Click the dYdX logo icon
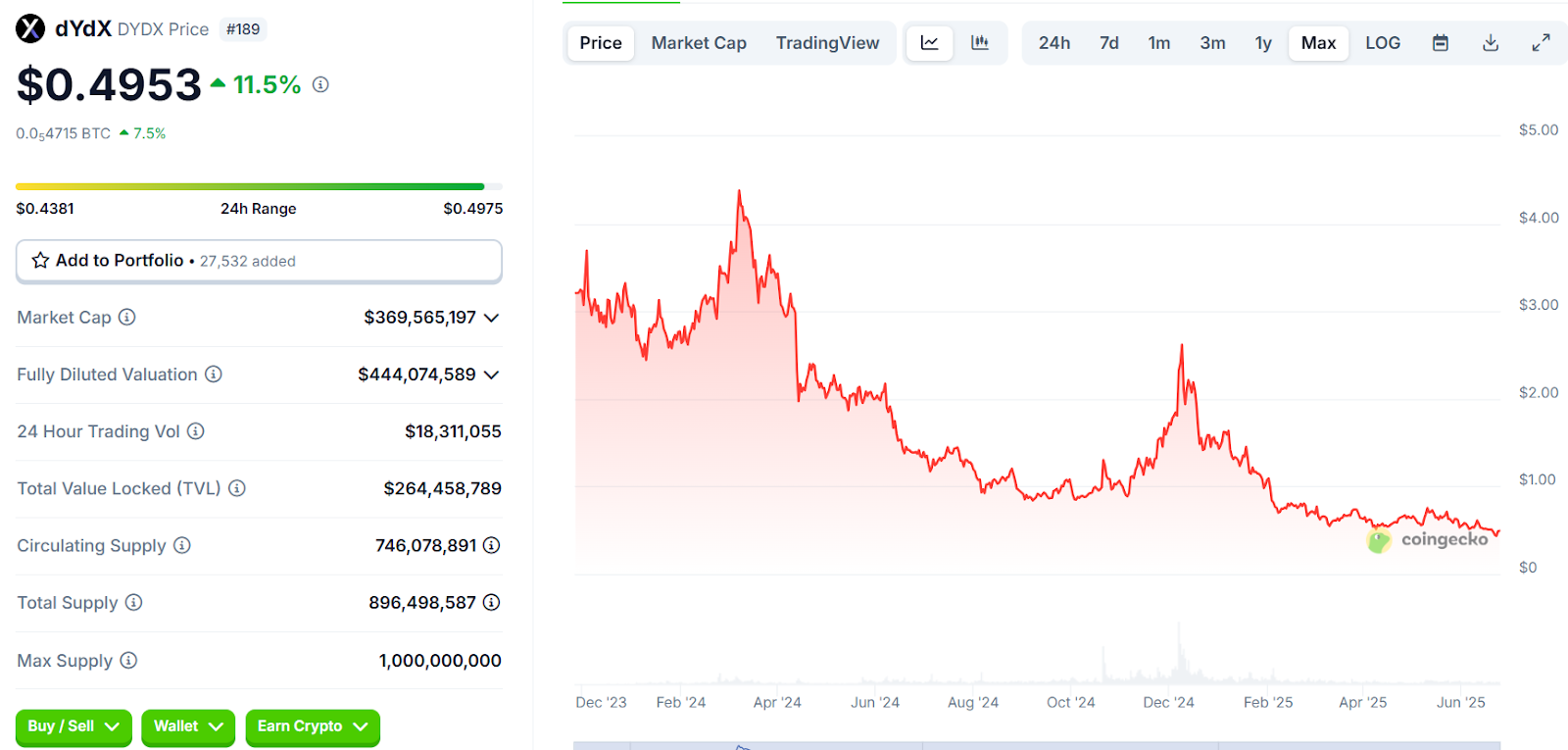 (x=30, y=29)
